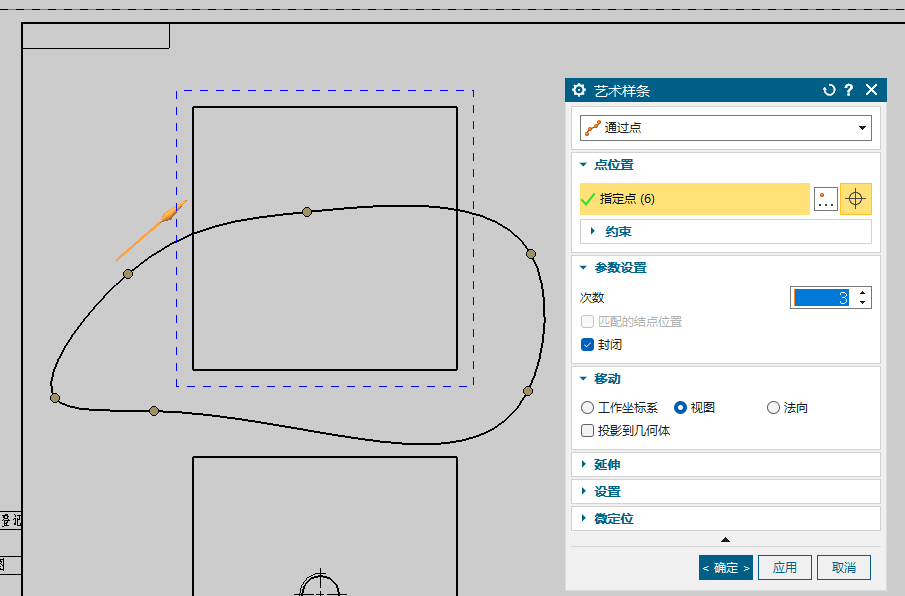Open the 通过点 type dropdown

(x=725, y=128)
